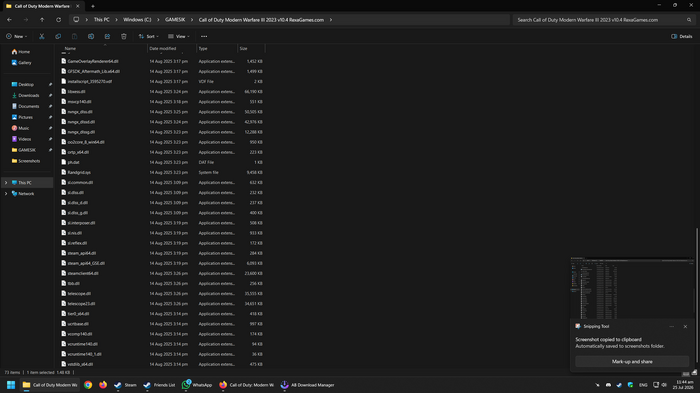Open the Firefox icon beside Chrome in the taskbar

[x=103, y=385]
